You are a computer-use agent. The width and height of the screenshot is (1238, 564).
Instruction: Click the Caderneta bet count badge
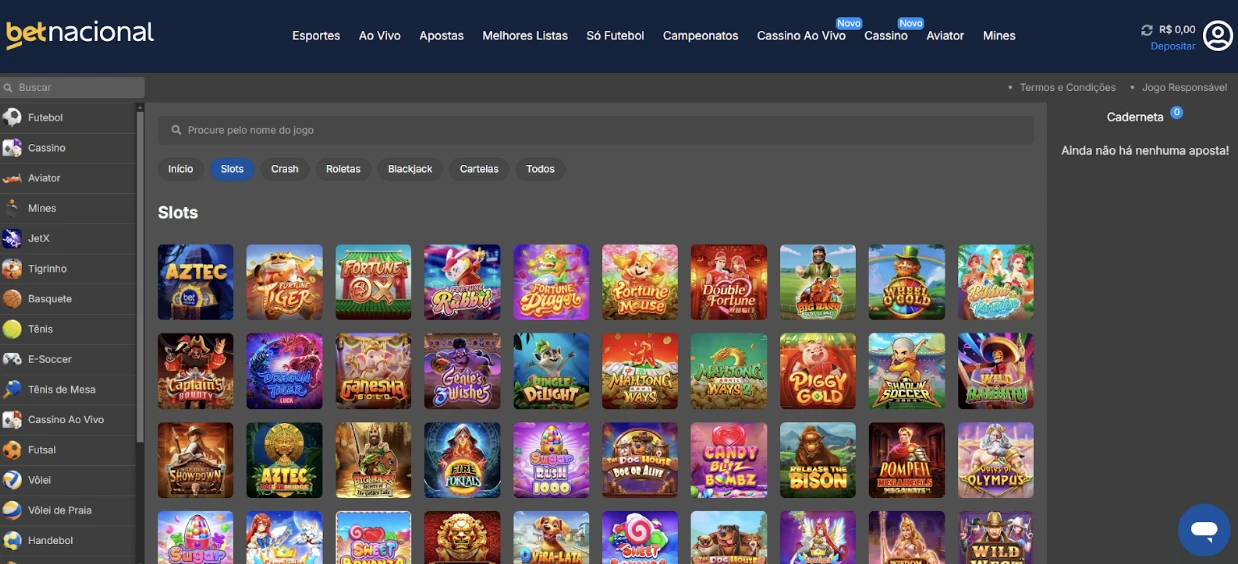click(1177, 112)
